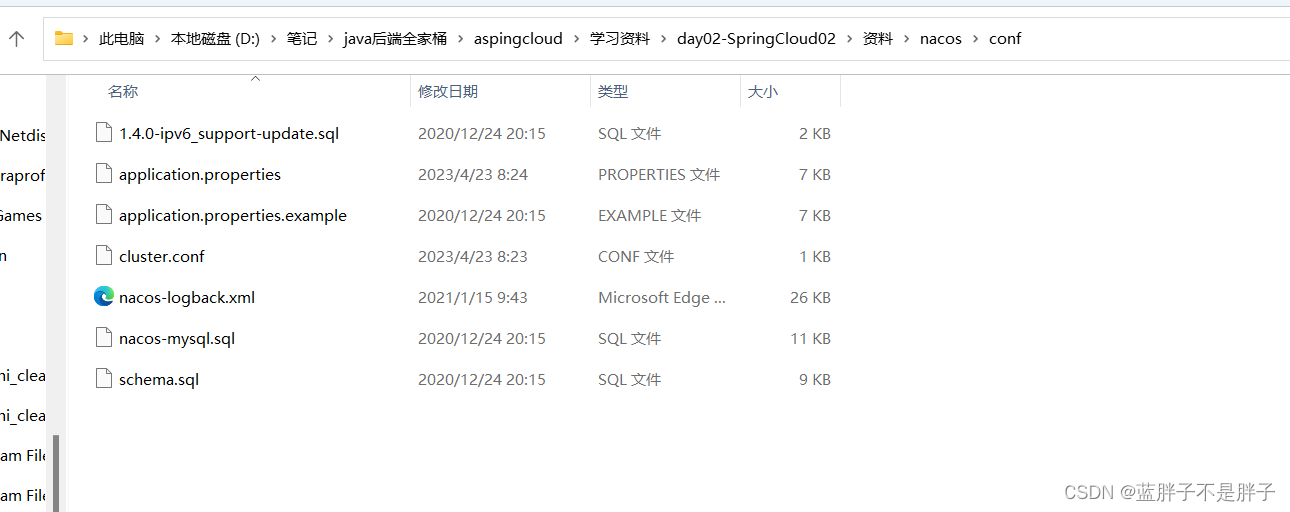Screen dimensions: 1290x512
Task: Sort by 大小 column header
Action: coord(763,91)
